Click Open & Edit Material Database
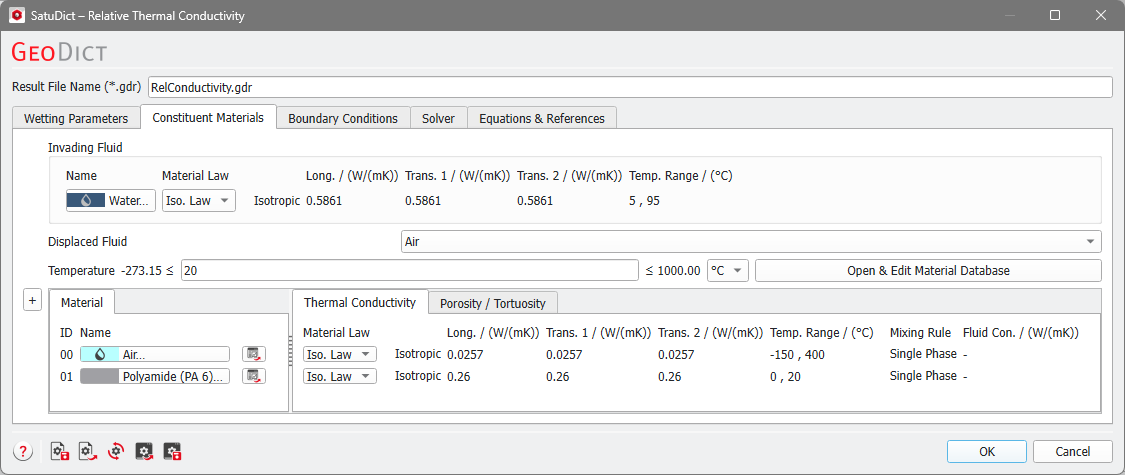 coord(928,271)
